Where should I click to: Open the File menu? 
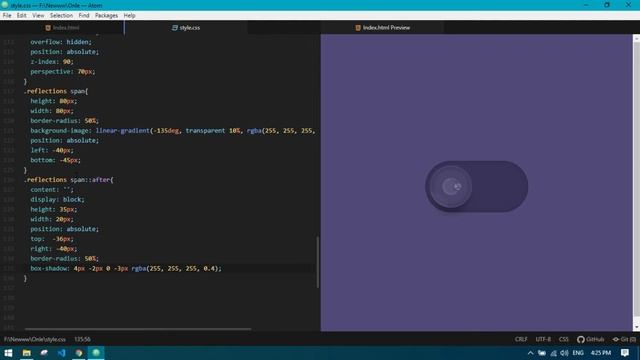[7, 16]
